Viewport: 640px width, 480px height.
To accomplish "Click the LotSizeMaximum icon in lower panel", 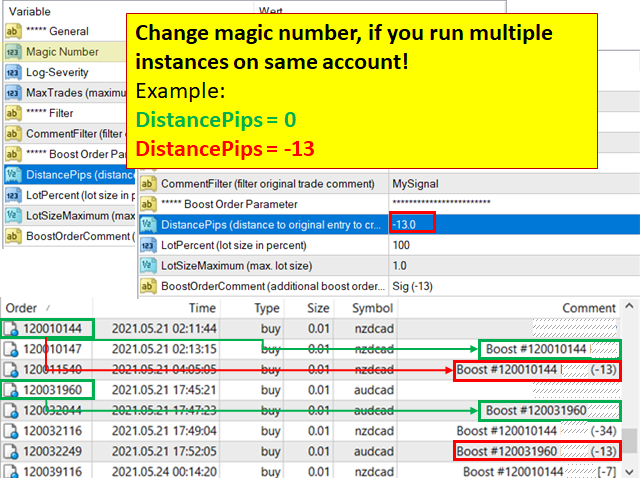I will point(149,265).
